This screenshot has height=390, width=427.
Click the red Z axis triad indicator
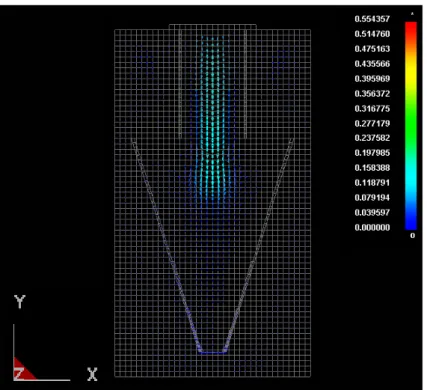24,369
